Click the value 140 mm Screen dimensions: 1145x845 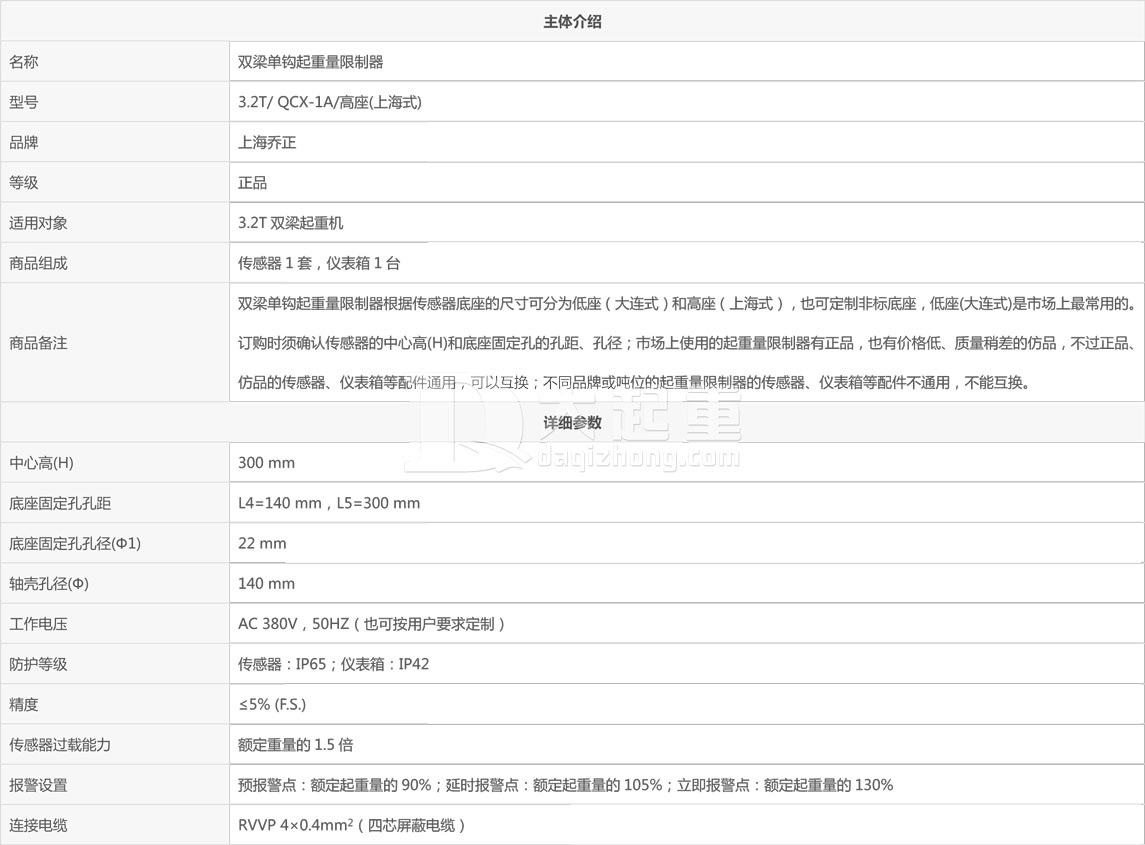pos(267,584)
